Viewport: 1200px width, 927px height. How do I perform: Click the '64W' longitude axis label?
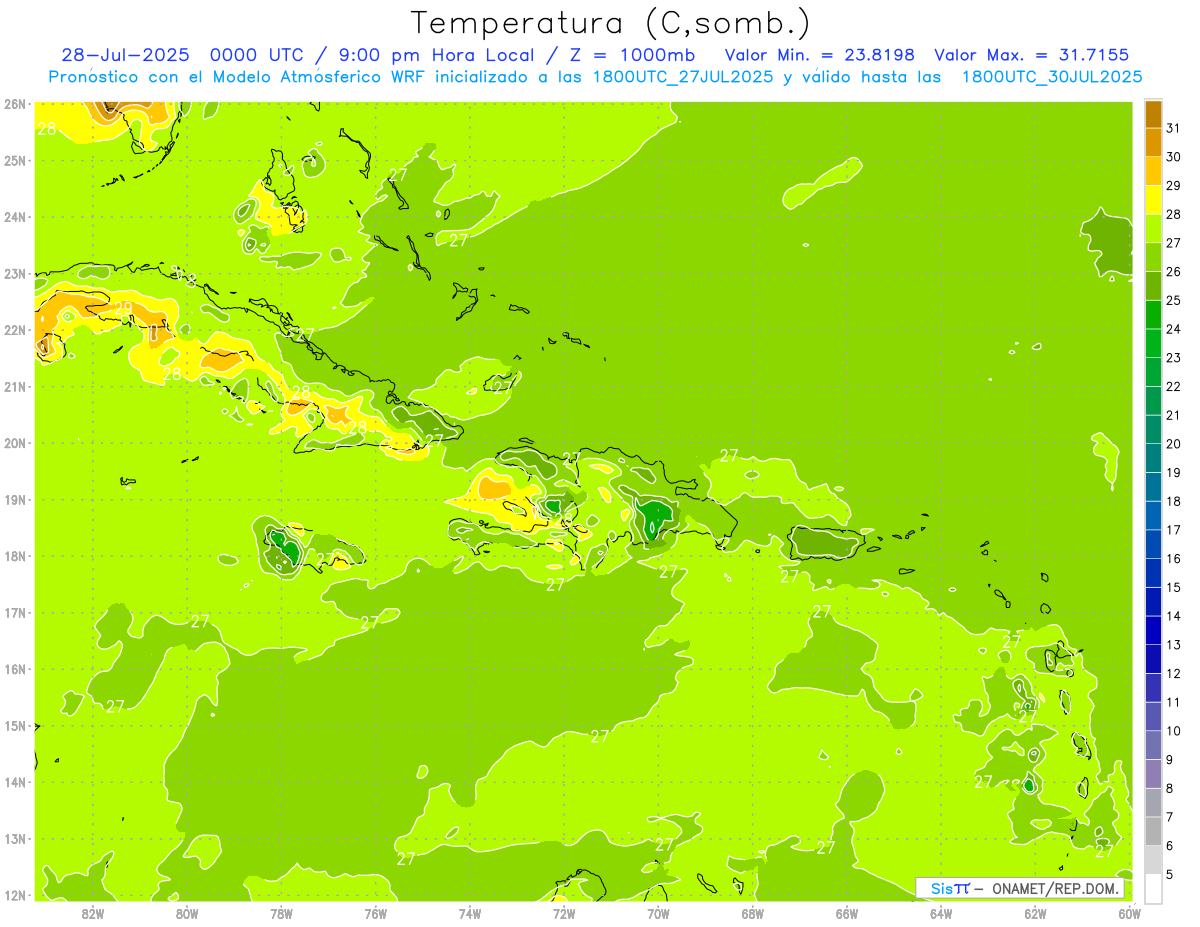pyautogui.click(x=941, y=913)
